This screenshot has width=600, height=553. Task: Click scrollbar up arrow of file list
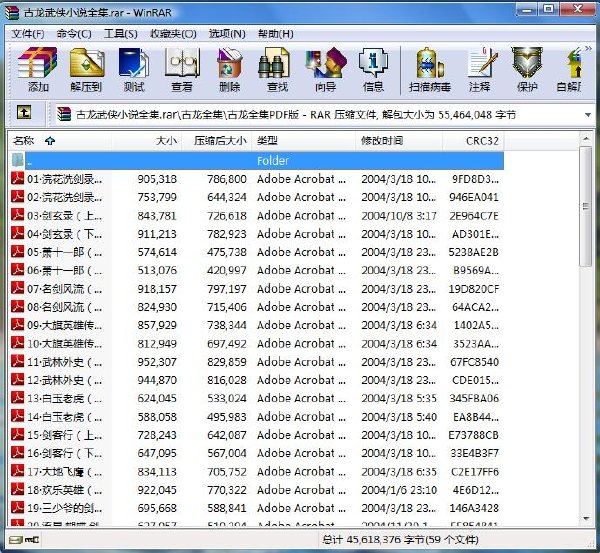click(586, 139)
